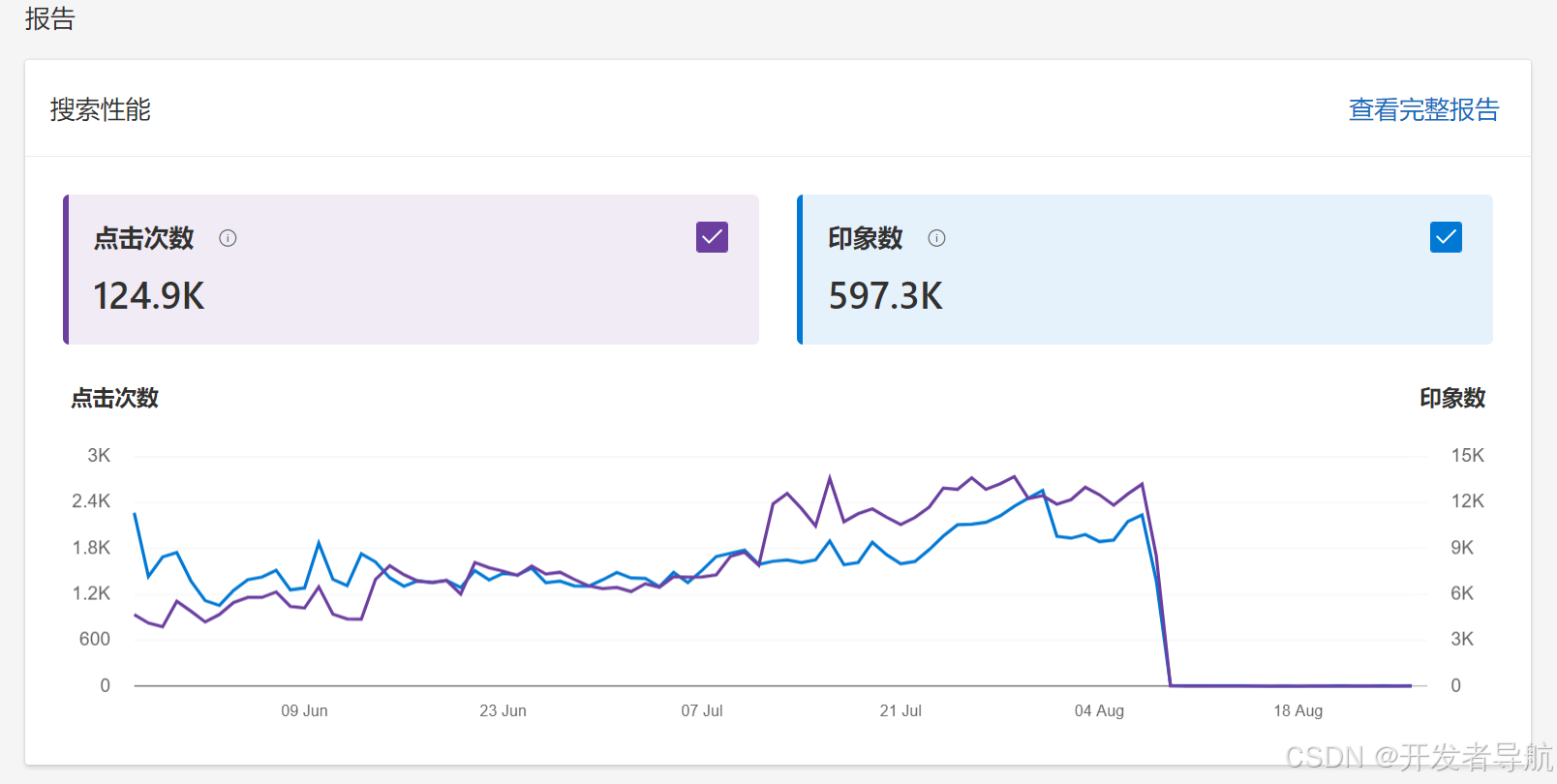
Task: Click the left axis title 点击次数
Action: tap(114, 398)
